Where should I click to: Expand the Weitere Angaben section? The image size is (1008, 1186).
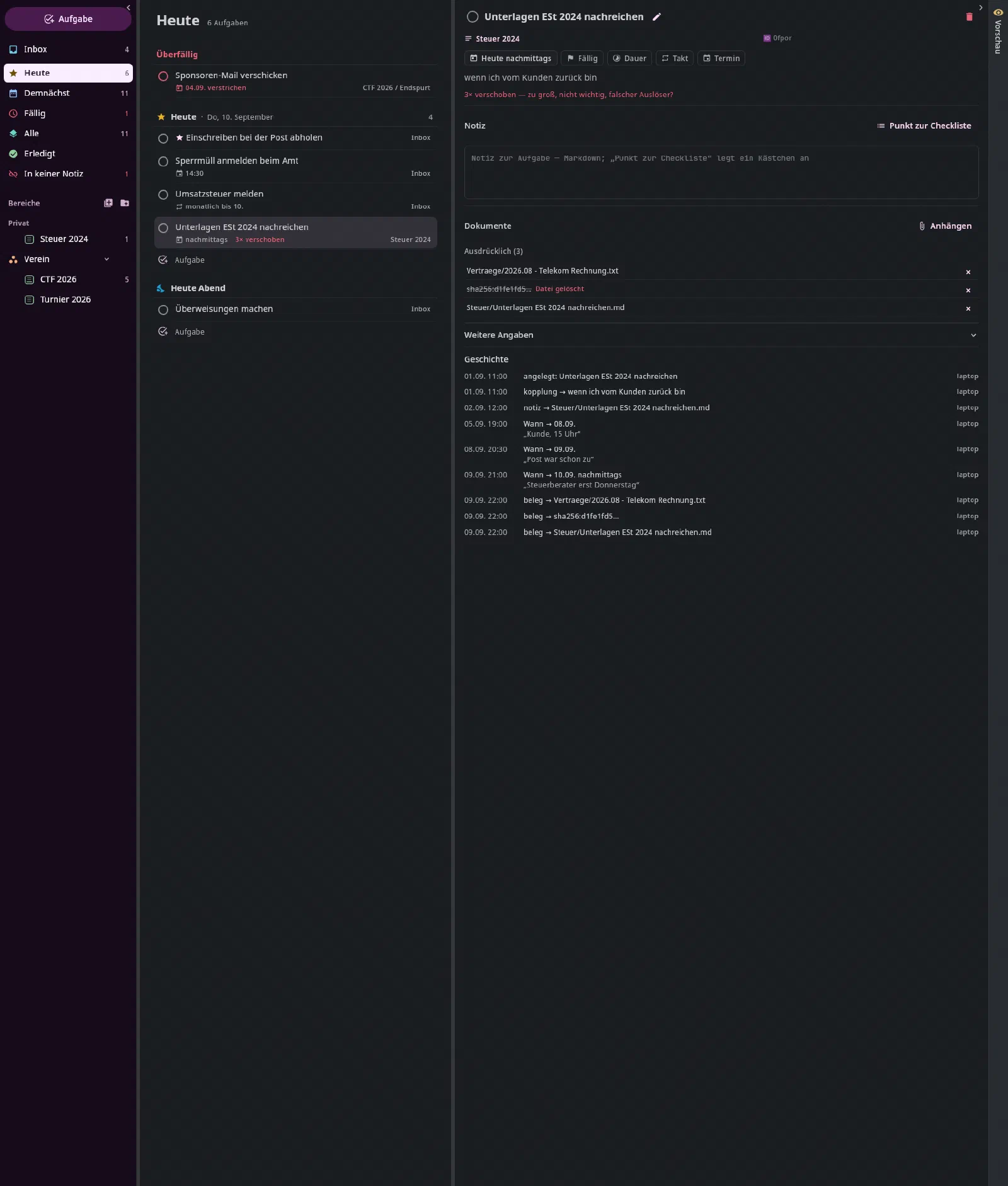(721, 335)
